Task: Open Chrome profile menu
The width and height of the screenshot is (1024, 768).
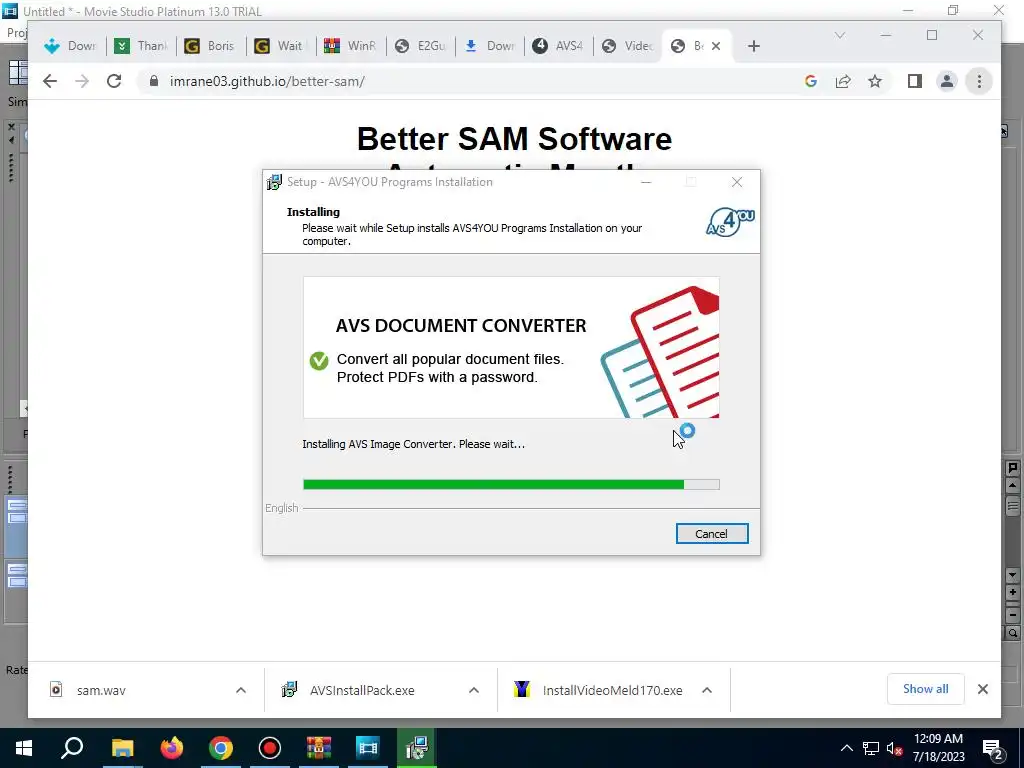Action: 946,81
